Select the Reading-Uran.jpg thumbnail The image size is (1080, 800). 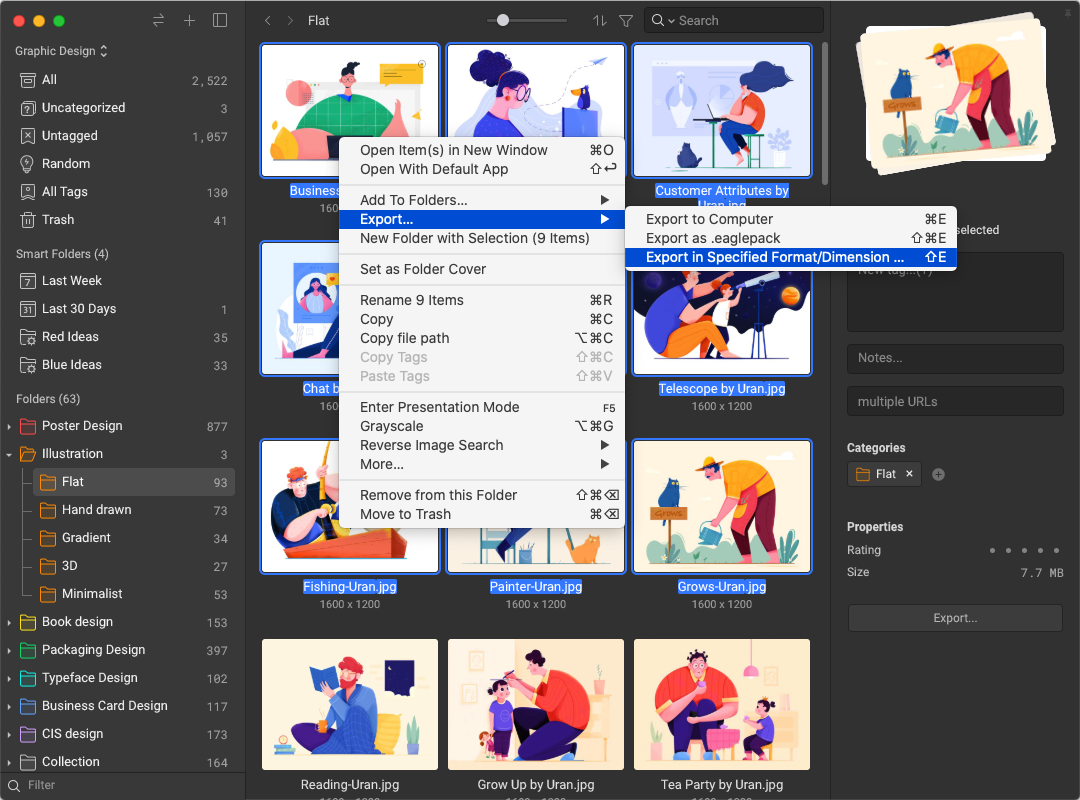[350, 704]
